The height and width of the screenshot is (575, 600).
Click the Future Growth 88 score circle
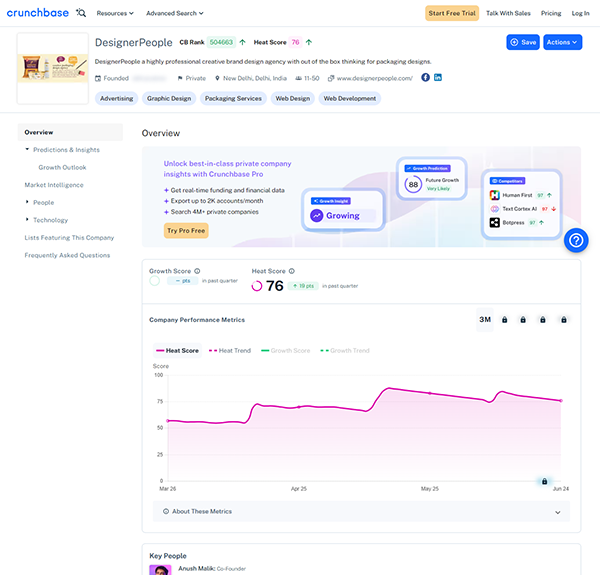click(x=413, y=184)
